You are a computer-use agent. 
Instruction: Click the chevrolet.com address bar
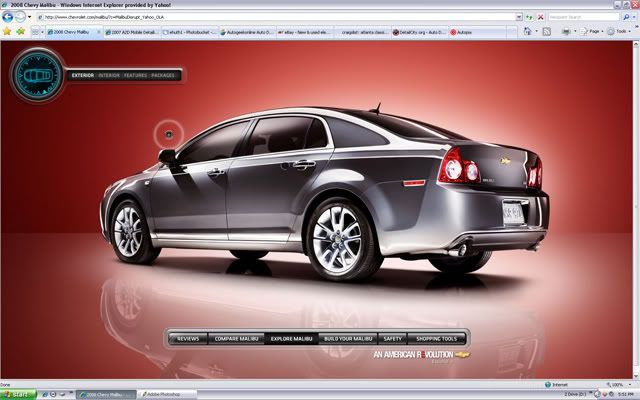(276, 17)
